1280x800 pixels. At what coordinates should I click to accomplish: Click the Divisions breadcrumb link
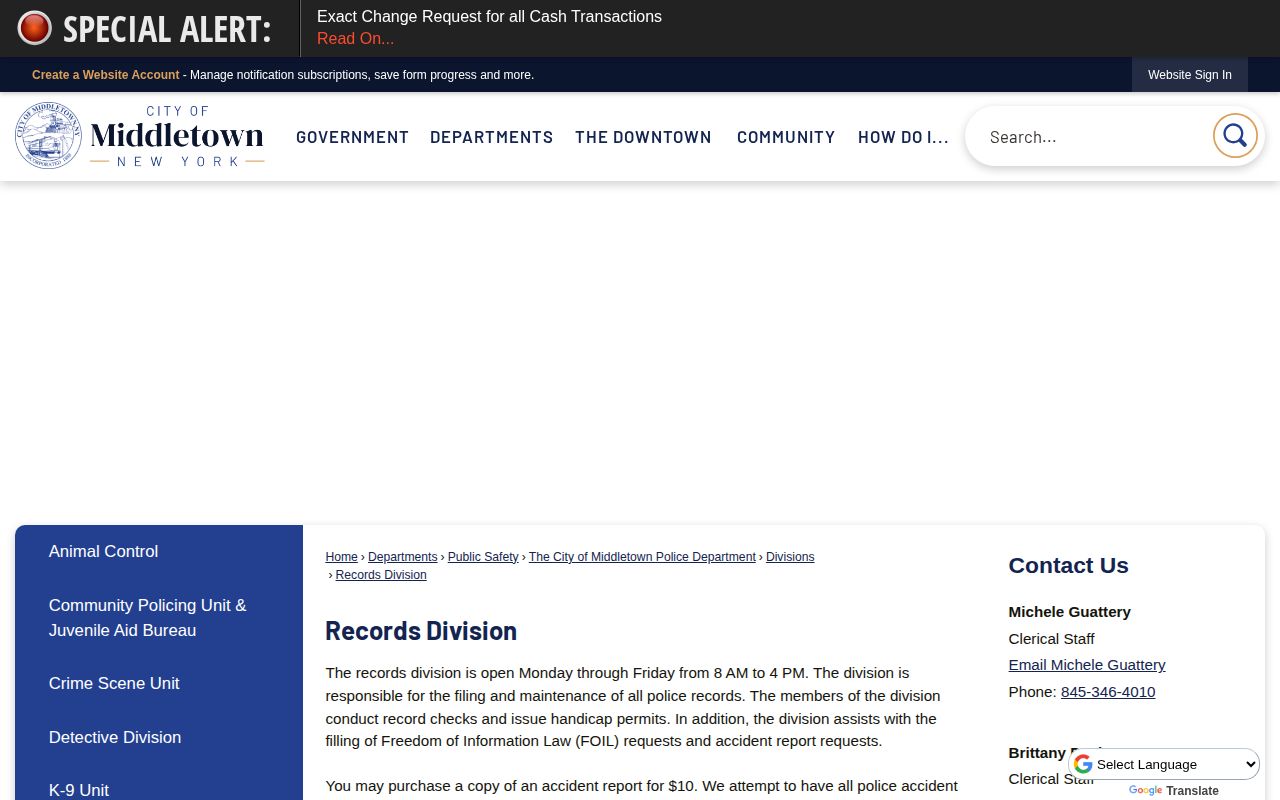[x=790, y=557]
